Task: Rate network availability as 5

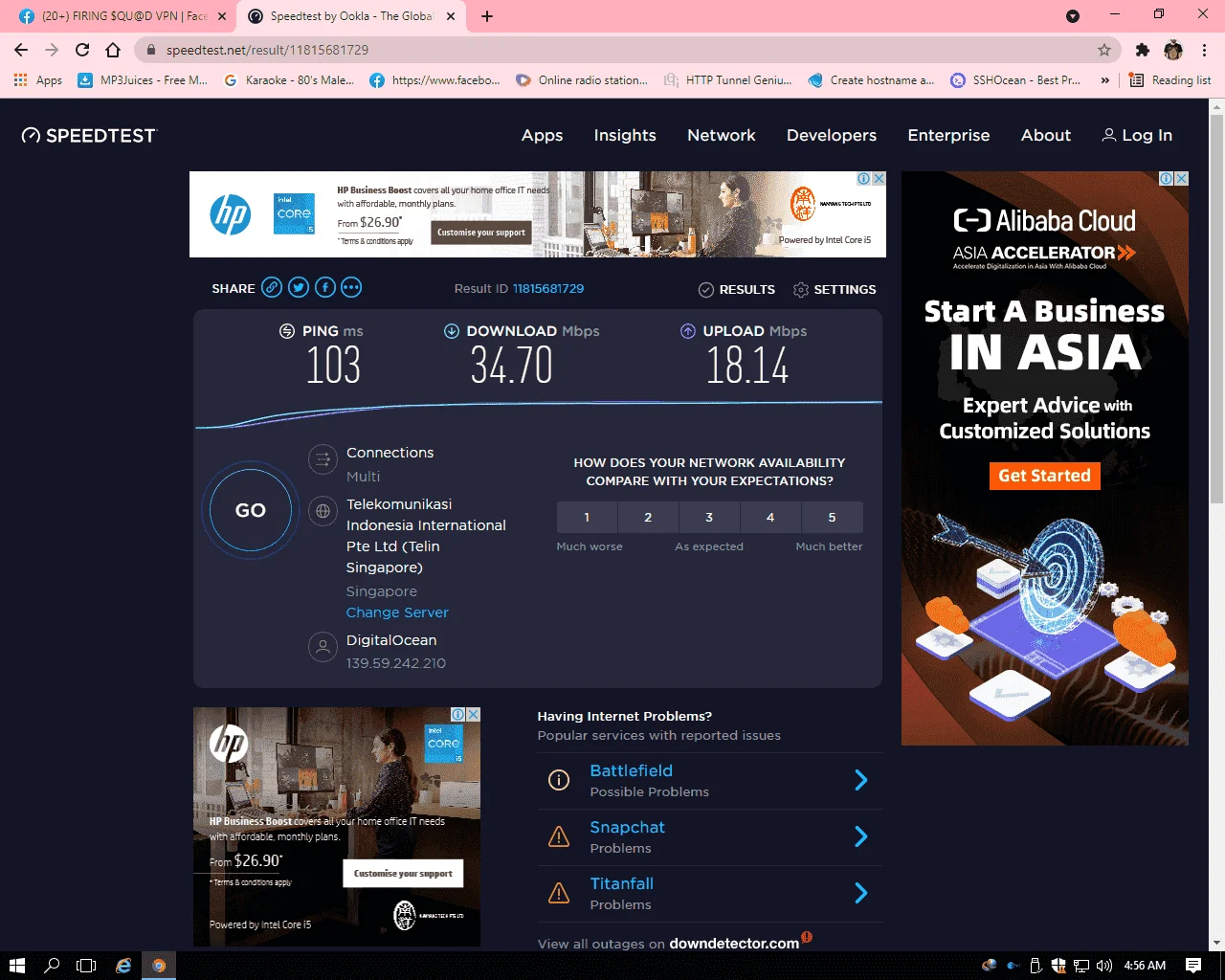Action: [832, 517]
